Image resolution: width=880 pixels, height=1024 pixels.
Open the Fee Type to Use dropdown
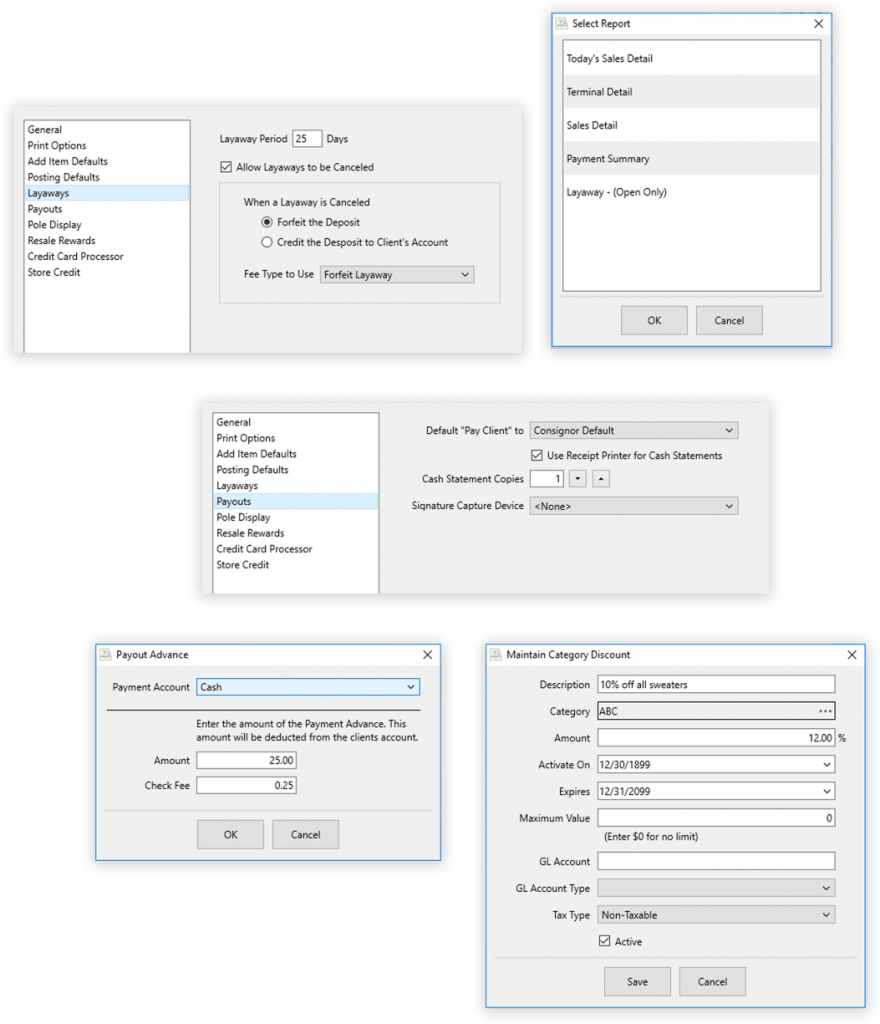pyautogui.click(x=397, y=274)
